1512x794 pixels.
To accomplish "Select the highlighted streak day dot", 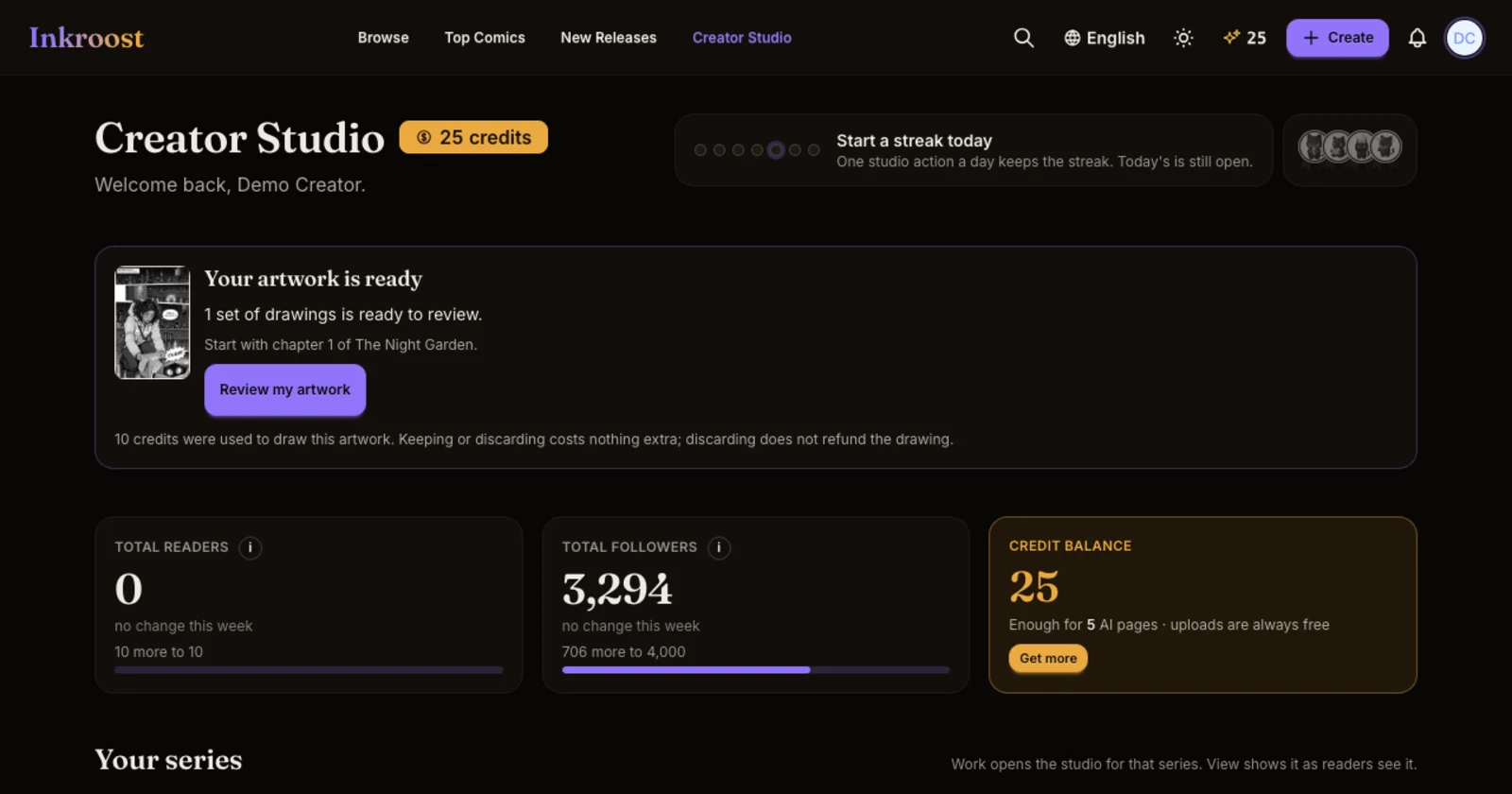I will click(x=776, y=150).
